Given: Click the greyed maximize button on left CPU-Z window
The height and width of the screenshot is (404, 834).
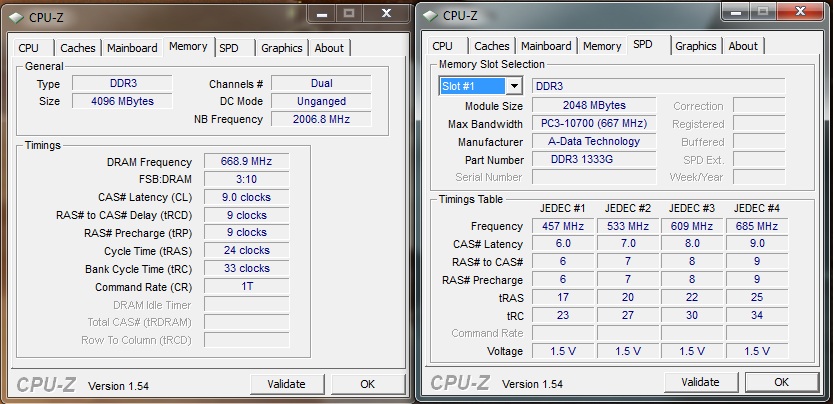Looking at the screenshot, I should [x=350, y=14].
